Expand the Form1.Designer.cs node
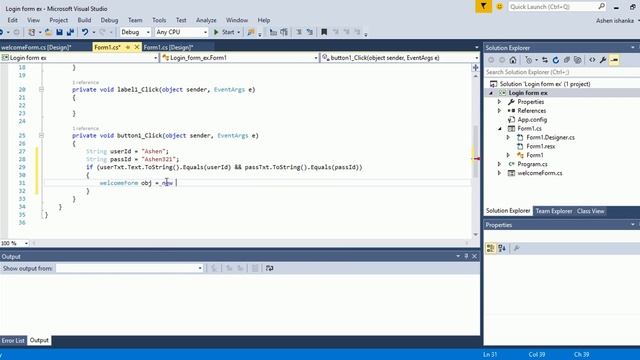Screen dimensions: 640x360 (x=508, y=138)
